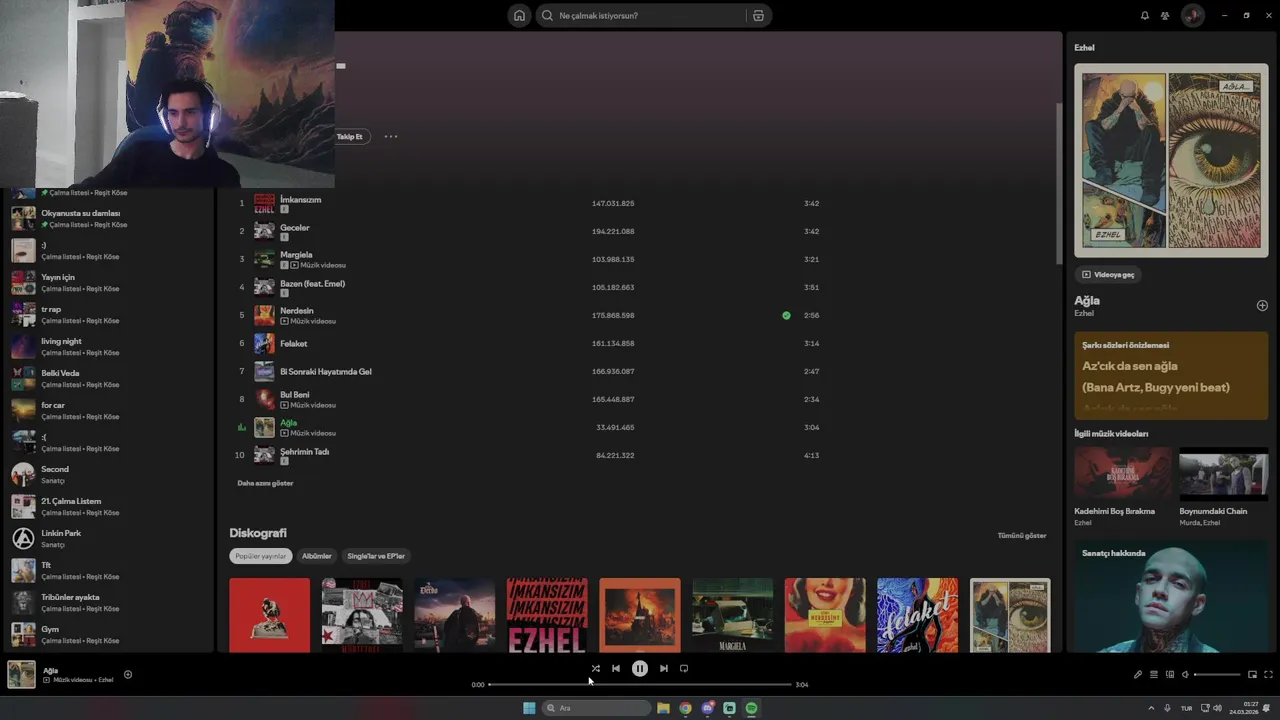Viewport: 1280px width, 720px height.
Task: Toggle the repeat button
Action: [x=684, y=668]
